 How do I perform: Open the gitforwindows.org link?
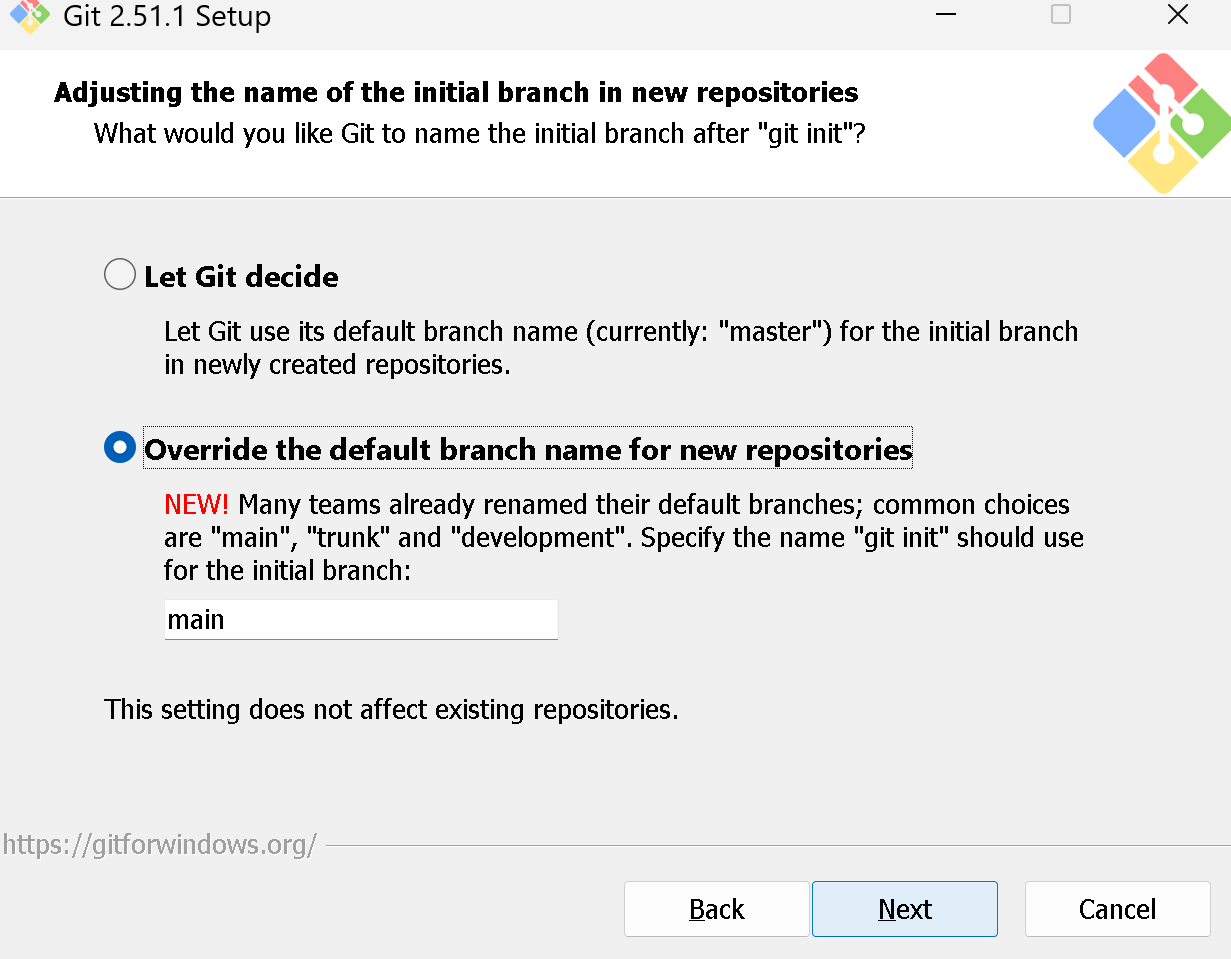pyautogui.click(x=160, y=845)
